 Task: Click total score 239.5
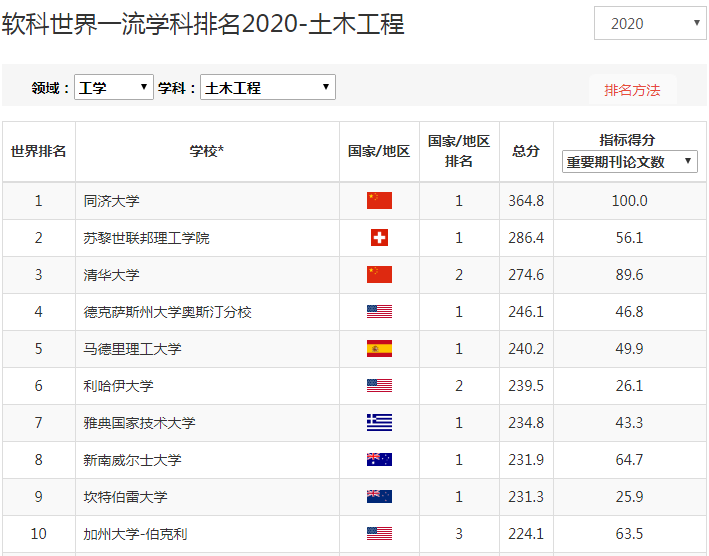click(x=526, y=386)
